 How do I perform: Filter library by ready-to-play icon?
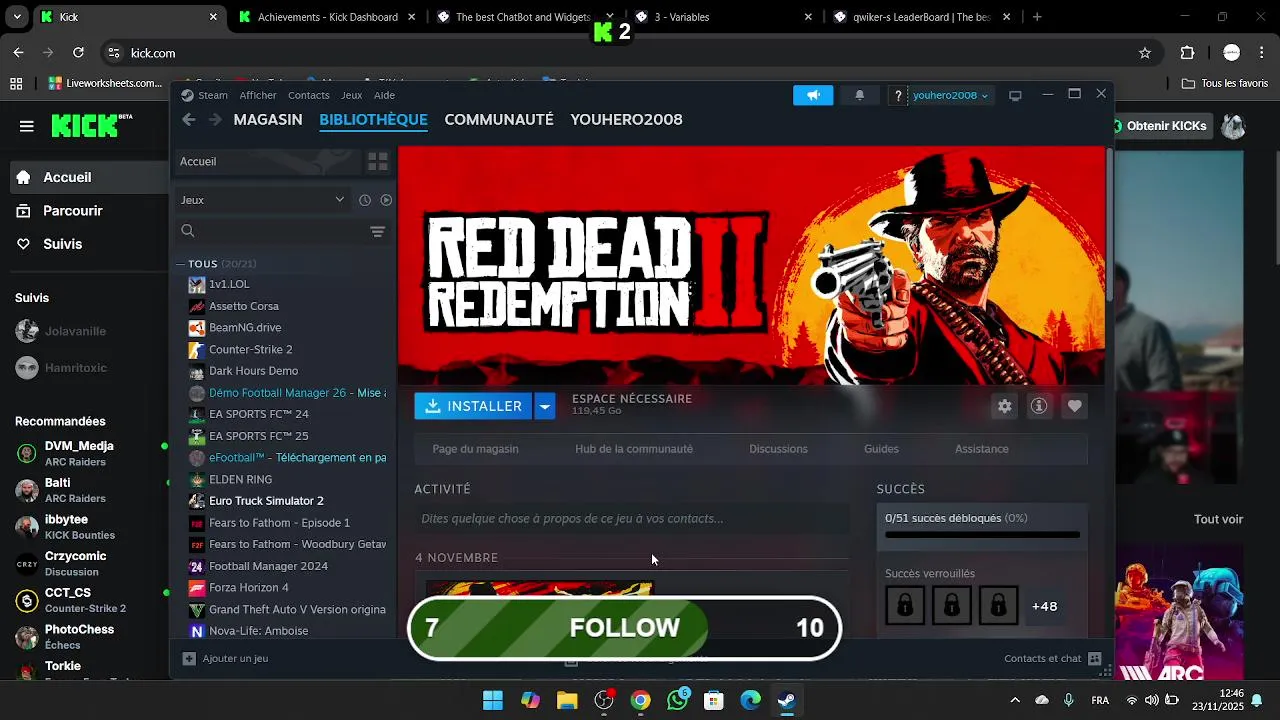point(386,200)
